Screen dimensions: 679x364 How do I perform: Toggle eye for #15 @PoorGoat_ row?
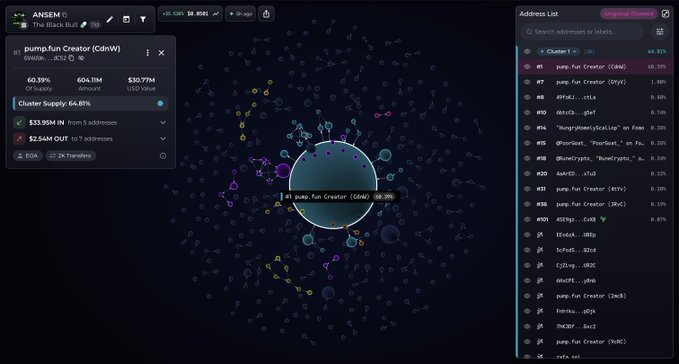(x=527, y=143)
